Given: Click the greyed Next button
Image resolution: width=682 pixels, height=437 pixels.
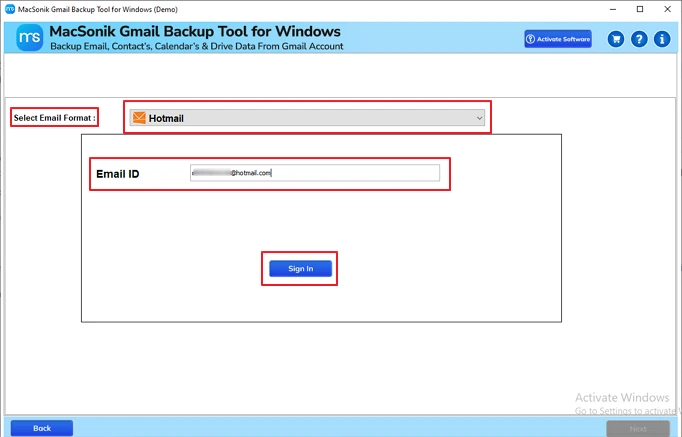Looking at the screenshot, I should 638,429.
